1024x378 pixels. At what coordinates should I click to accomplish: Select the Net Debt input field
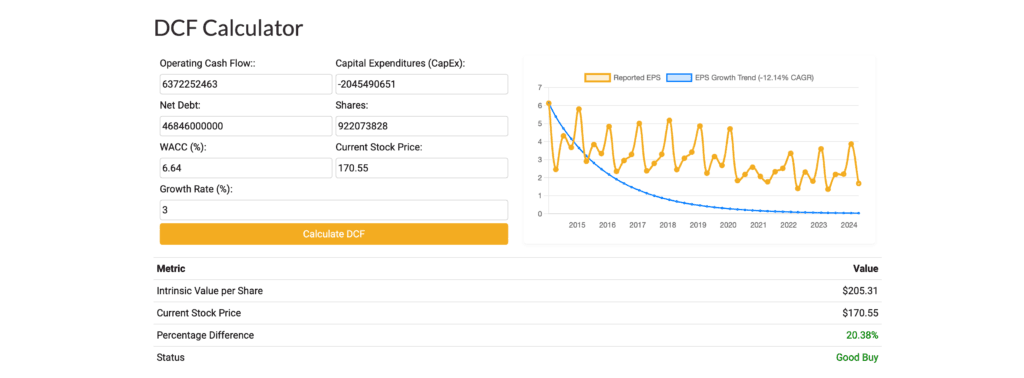pos(246,126)
